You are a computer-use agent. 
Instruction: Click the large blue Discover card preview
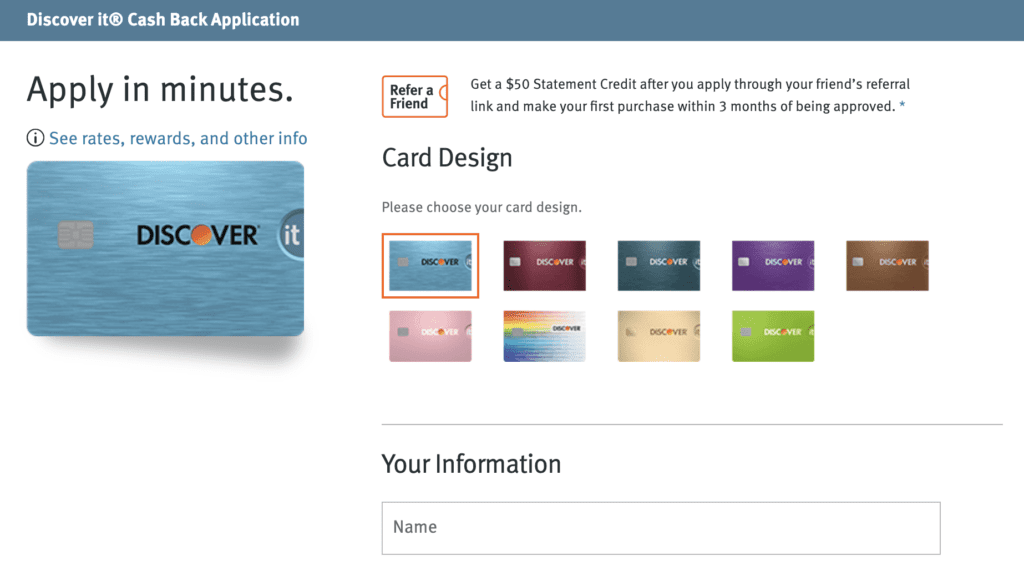click(x=165, y=249)
